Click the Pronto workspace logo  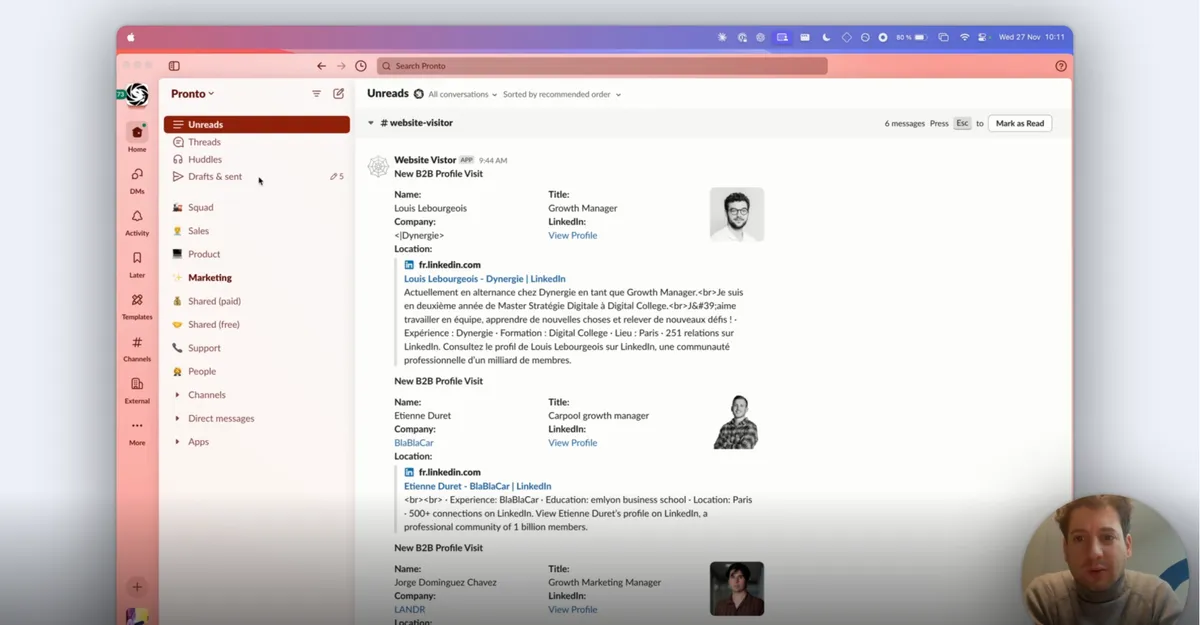click(x=137, y=94)
